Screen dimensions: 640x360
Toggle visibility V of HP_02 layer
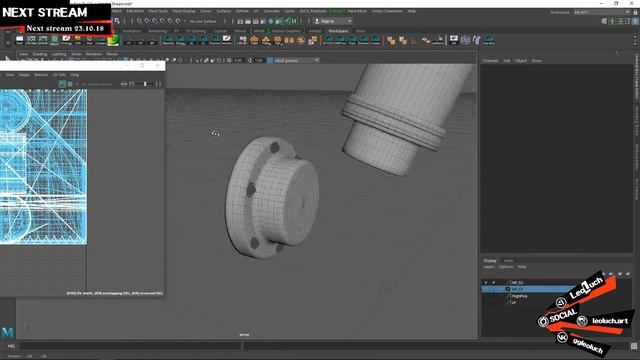pos(486,282)
